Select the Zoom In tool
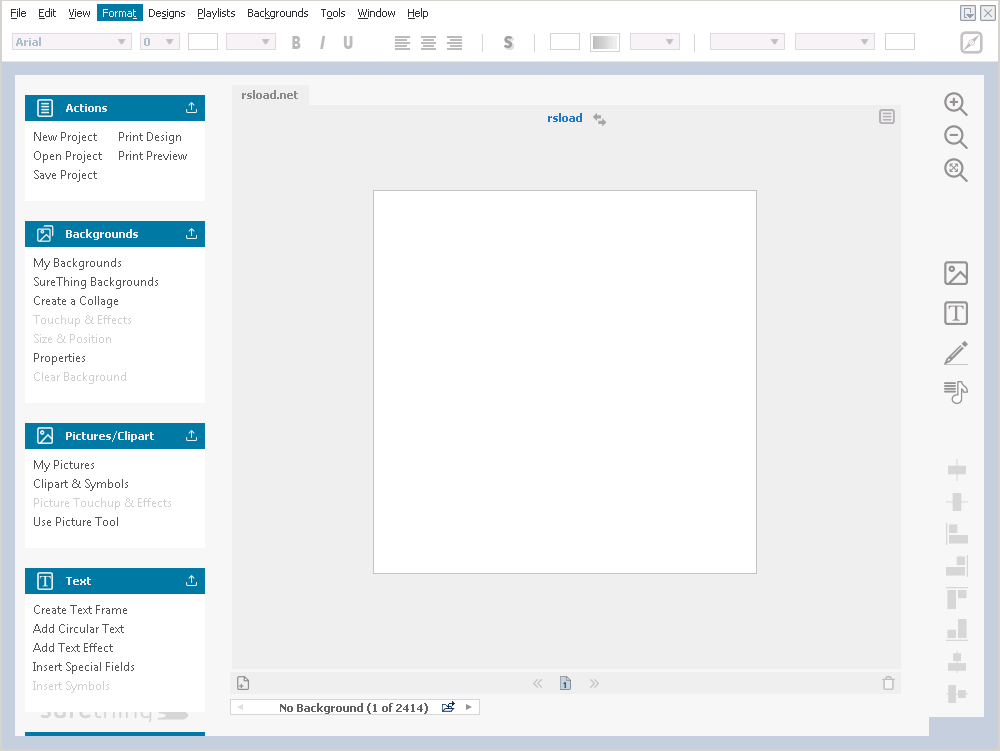Image resolution: width=1000 pixels, height=751 pixels. (955, 104)
